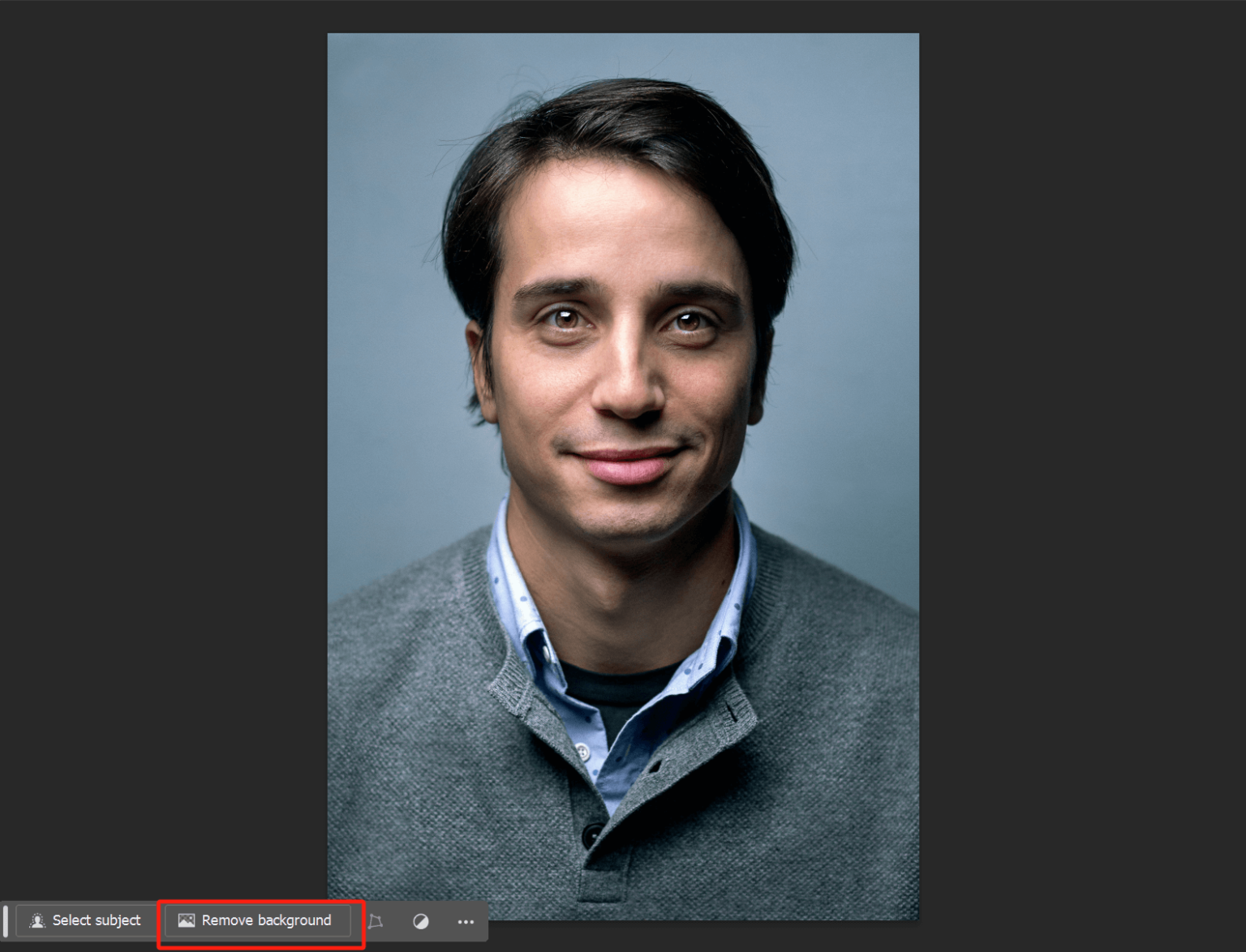
Task: Open the Transform image tool icon
Action: coord(376,921)
